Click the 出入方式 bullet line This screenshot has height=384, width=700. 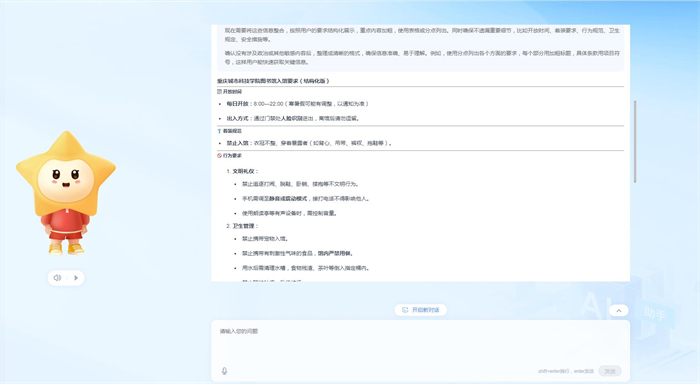[x=293, y=118]
